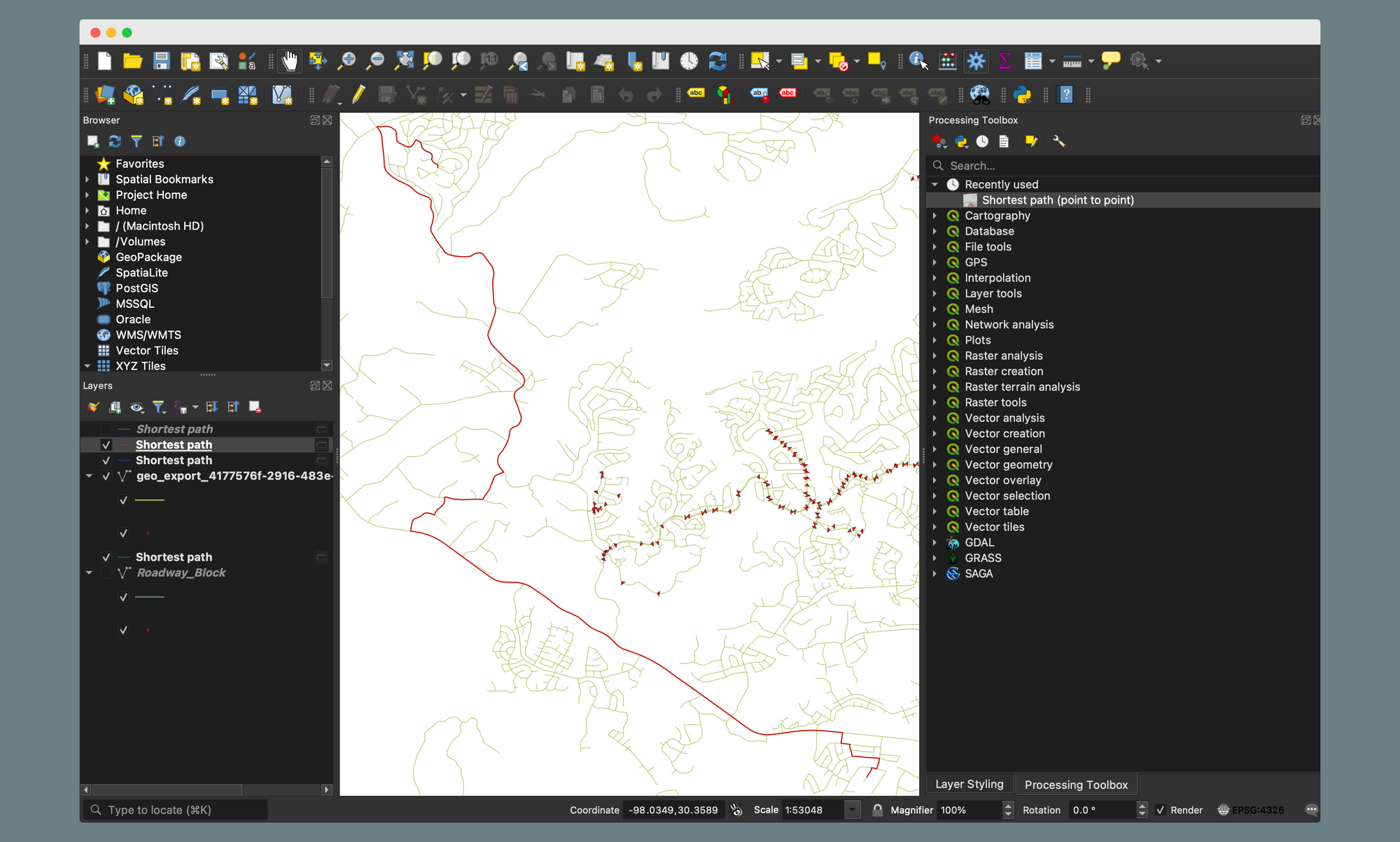Click the Zoom In magnifier tool

346,62
